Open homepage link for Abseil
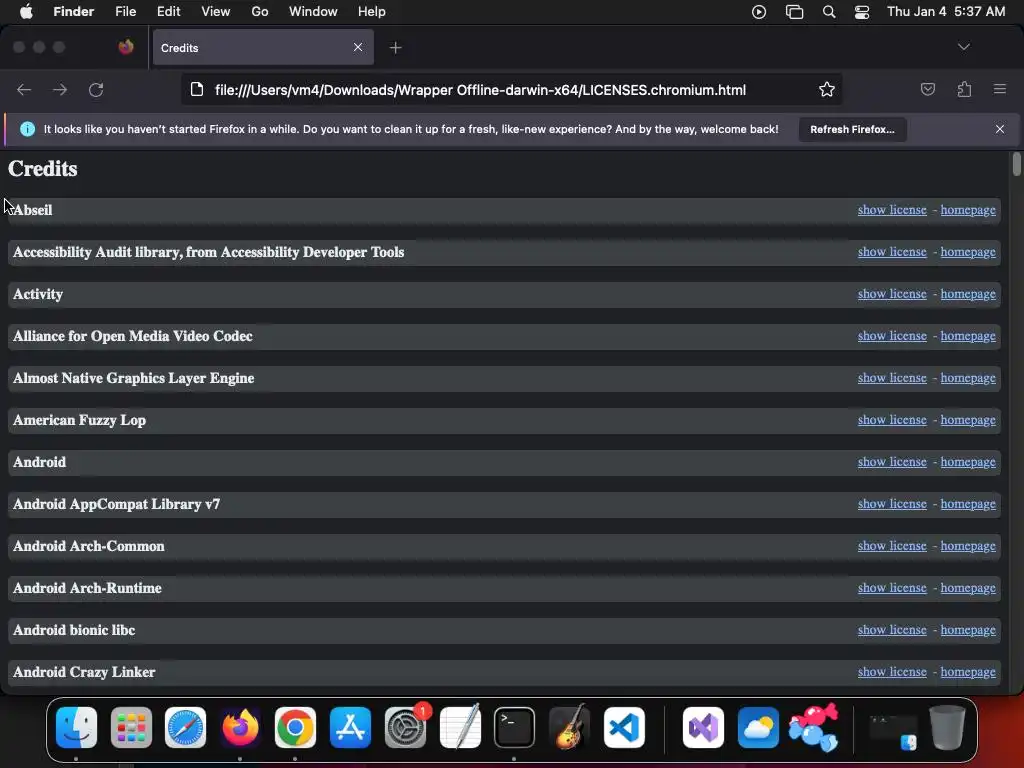This screenshot has height=768, width=1024. 968,210
